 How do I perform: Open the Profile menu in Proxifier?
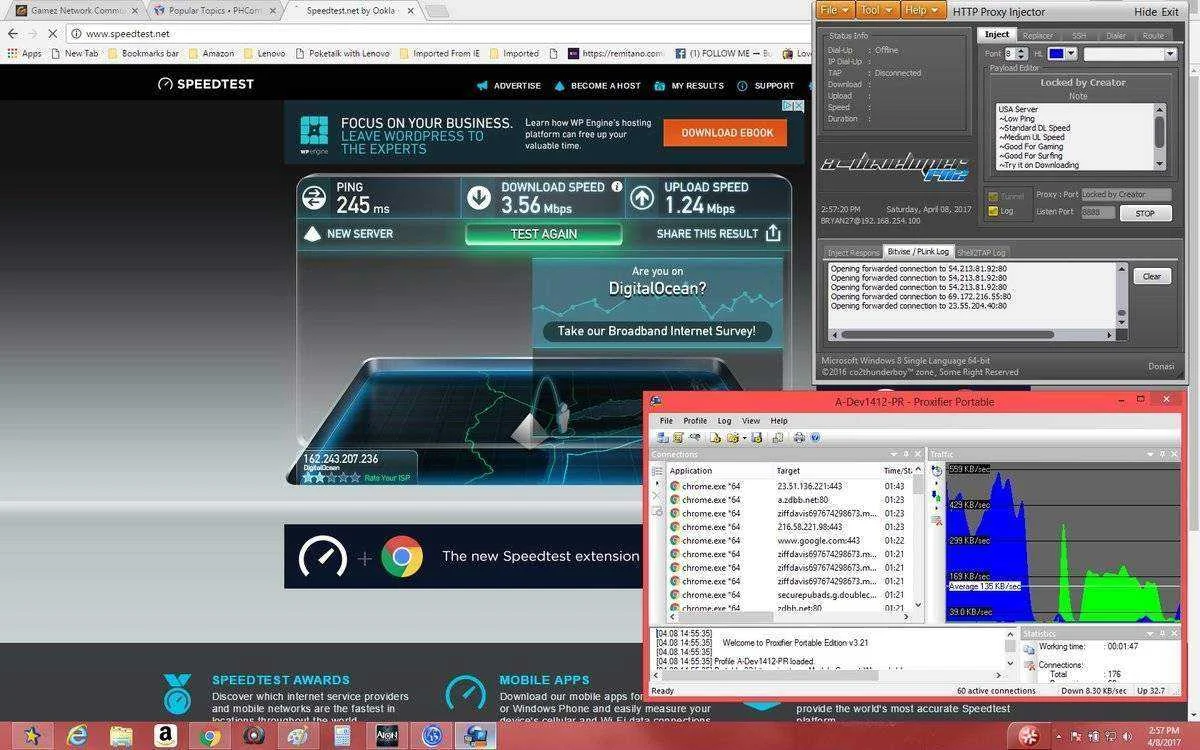click(695, 421)
